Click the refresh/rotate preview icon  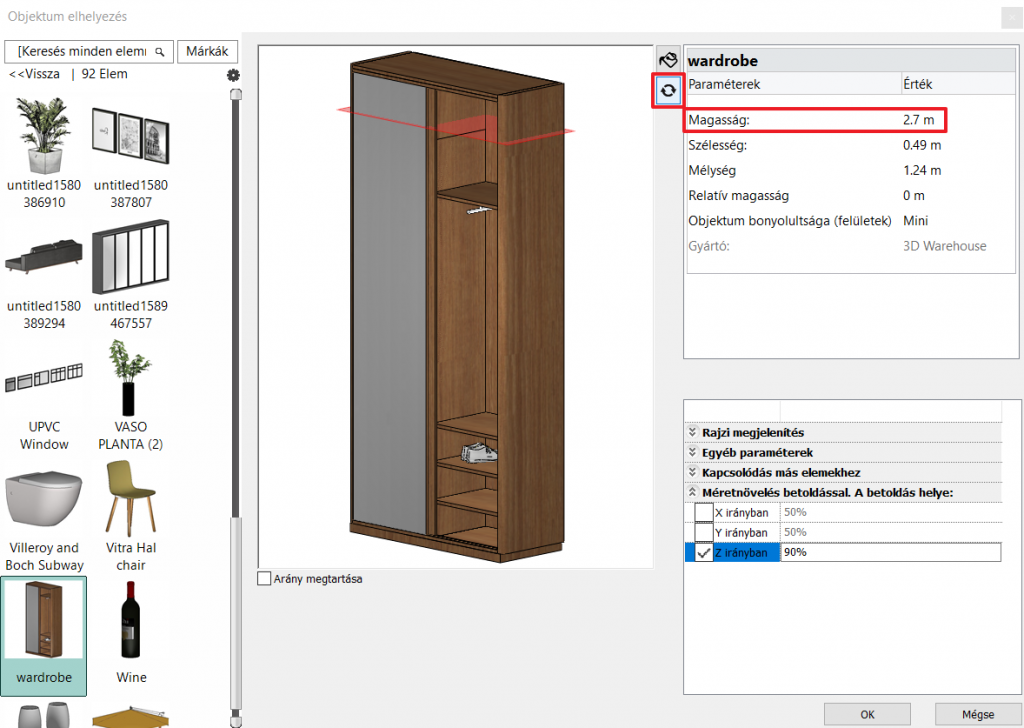(668, 91)
